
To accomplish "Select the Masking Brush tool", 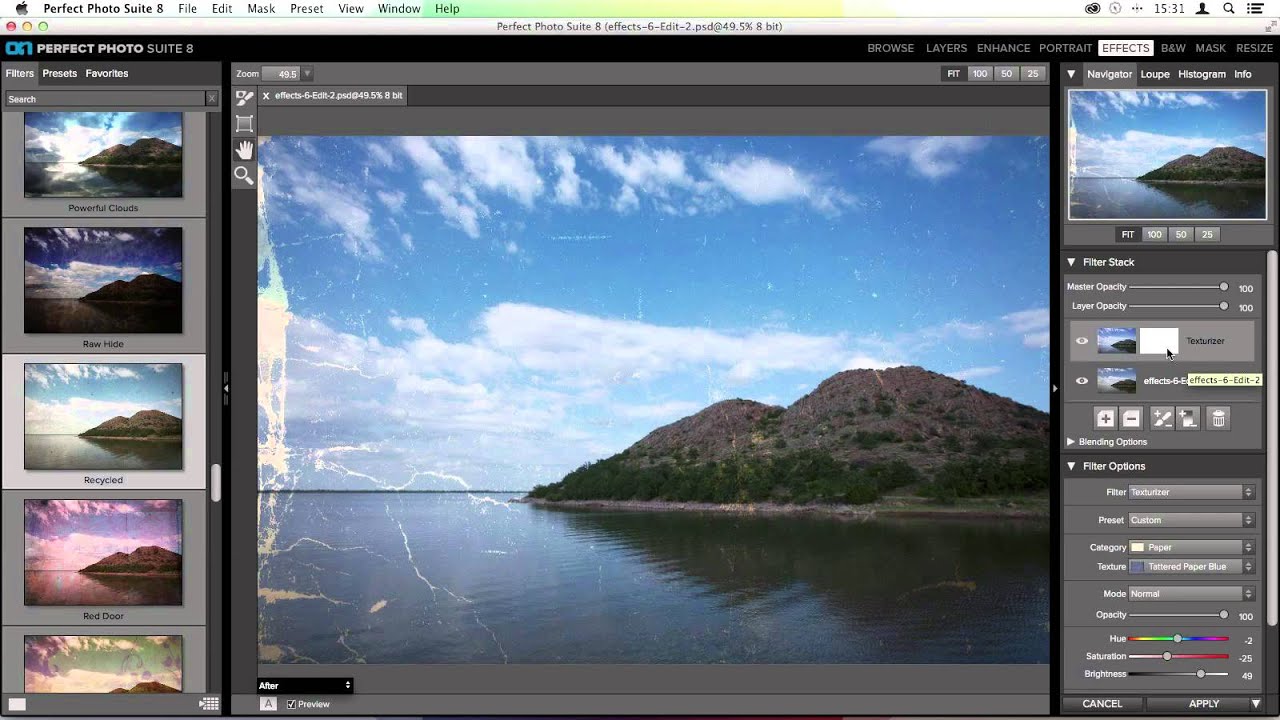I will pos(244,97).
